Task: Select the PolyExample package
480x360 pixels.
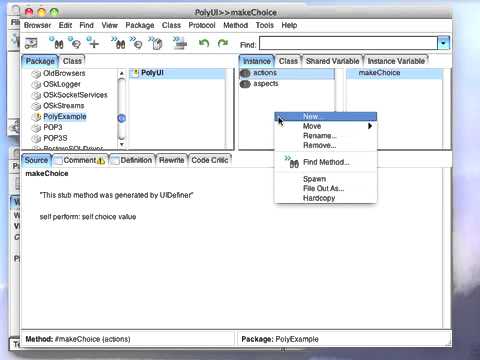Action: coord(65,117)
